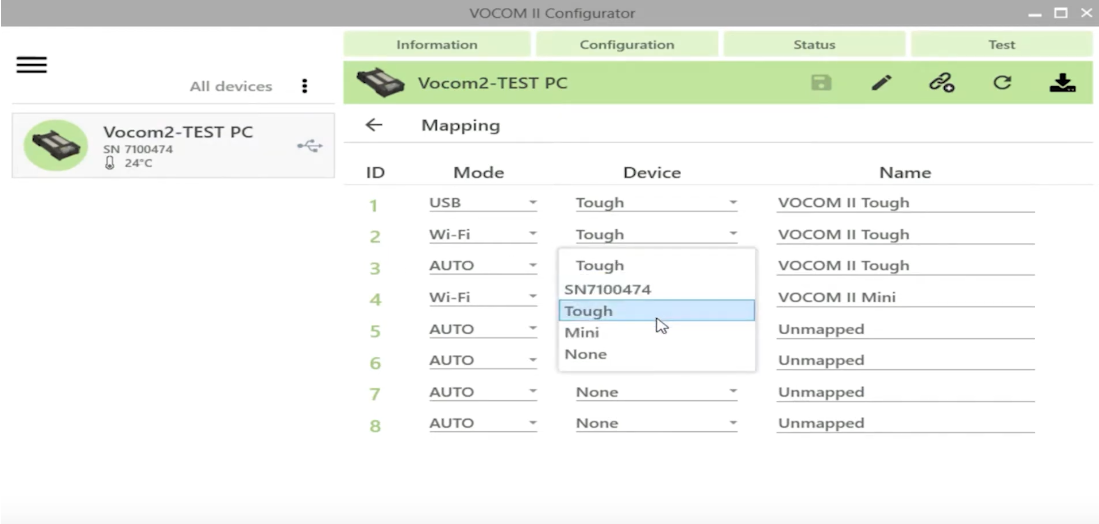Click the Vocom2-TEST PC device avatar in sidebar
The width and height of the screenshot is (1099, 524).
point(56,145)
